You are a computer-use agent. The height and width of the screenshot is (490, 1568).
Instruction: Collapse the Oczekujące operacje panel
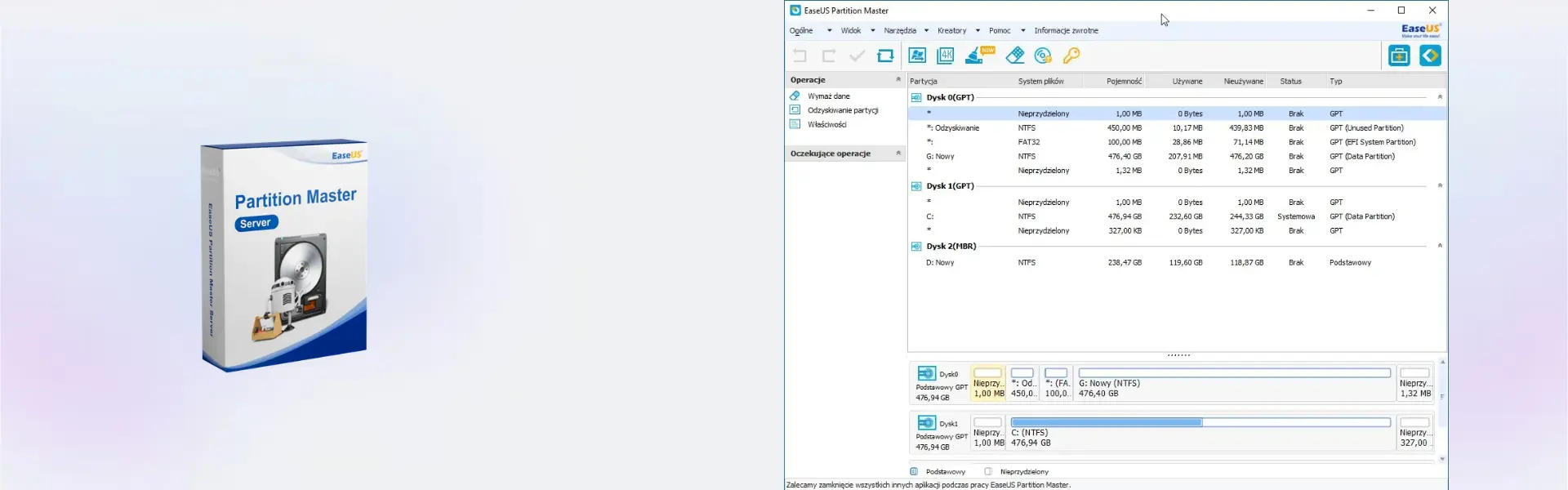click(898, 153)
